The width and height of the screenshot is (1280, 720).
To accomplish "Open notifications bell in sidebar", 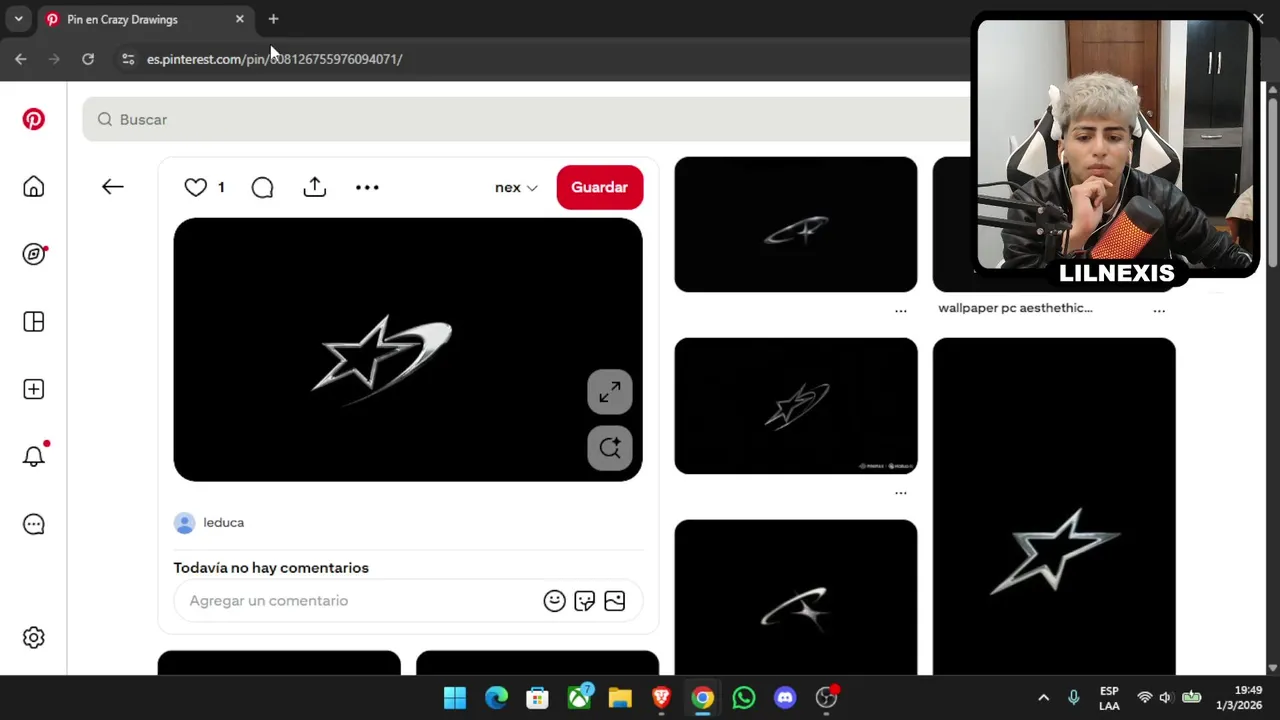I will tap(34, 456).
